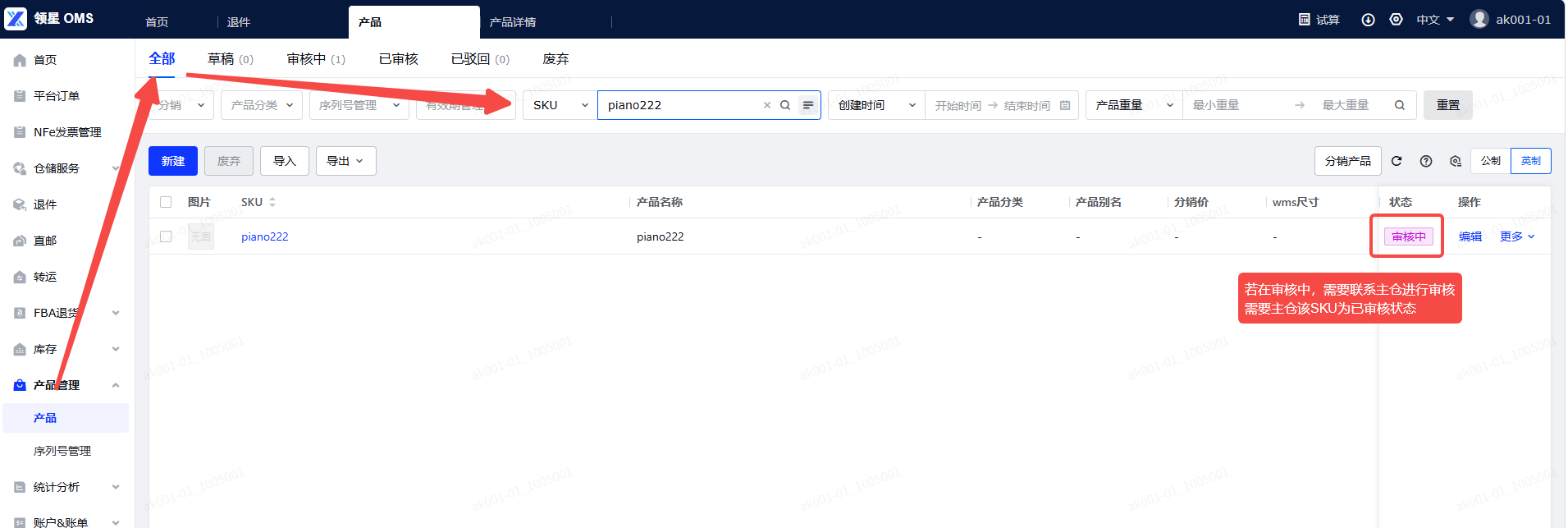
Task: Open 序列号管理 in the sidebar
Action: pyautogui.click(x=62, y=451)
